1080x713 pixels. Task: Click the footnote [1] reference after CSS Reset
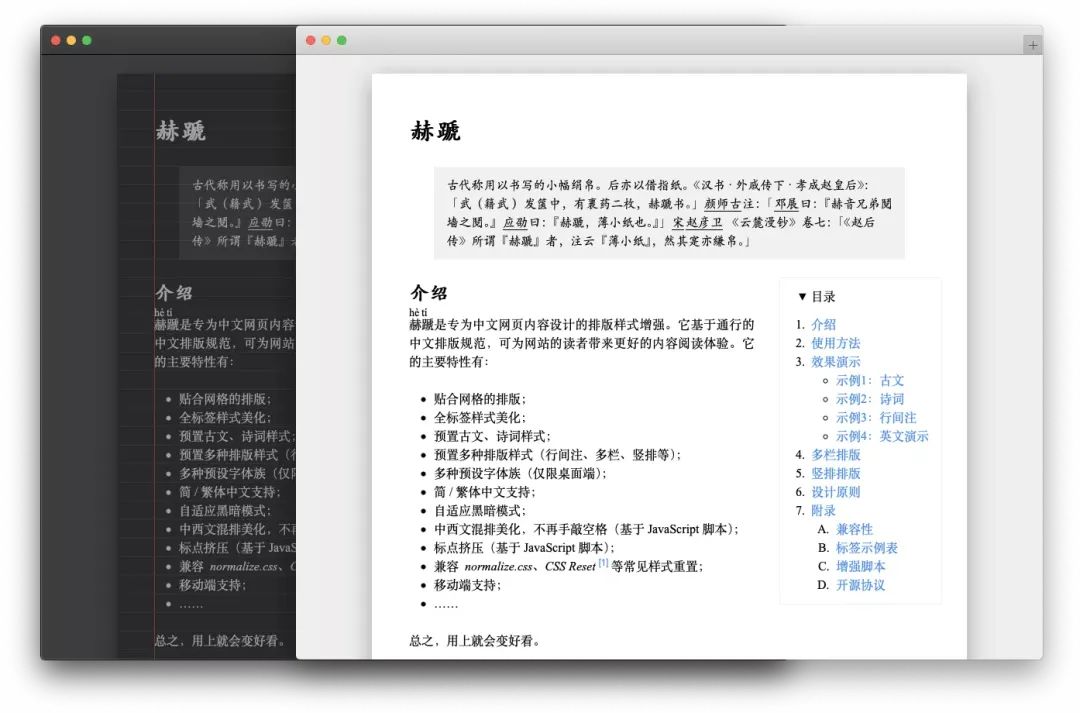pyautogui.click(x=603, y=563)
